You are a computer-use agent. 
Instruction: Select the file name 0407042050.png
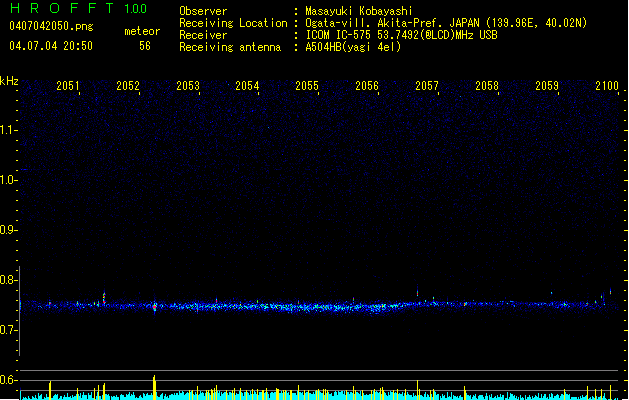pyautogui.click(x=51, y=26)
